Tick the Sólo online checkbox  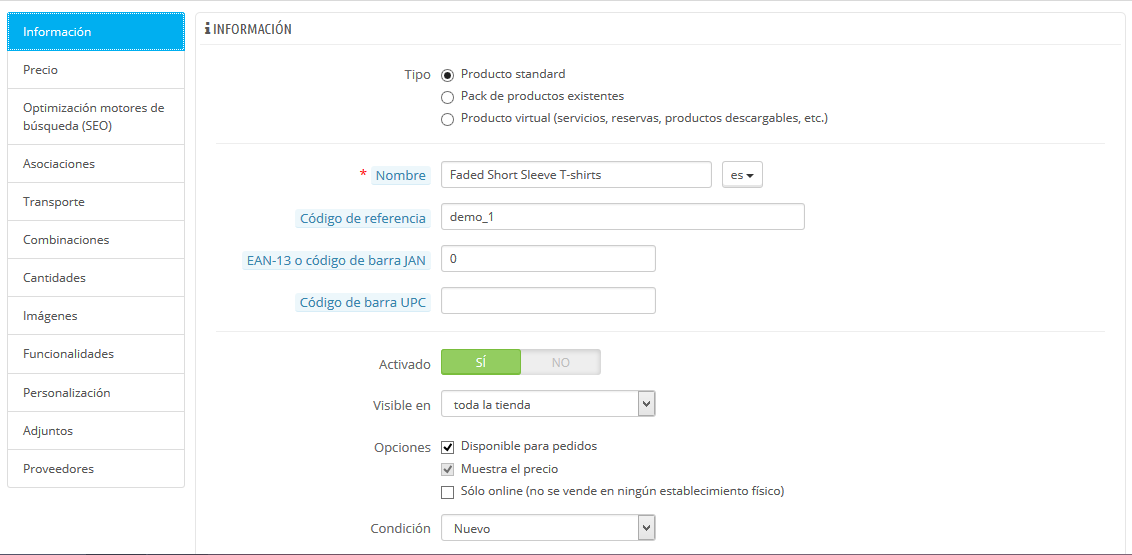tap(448, 492)
